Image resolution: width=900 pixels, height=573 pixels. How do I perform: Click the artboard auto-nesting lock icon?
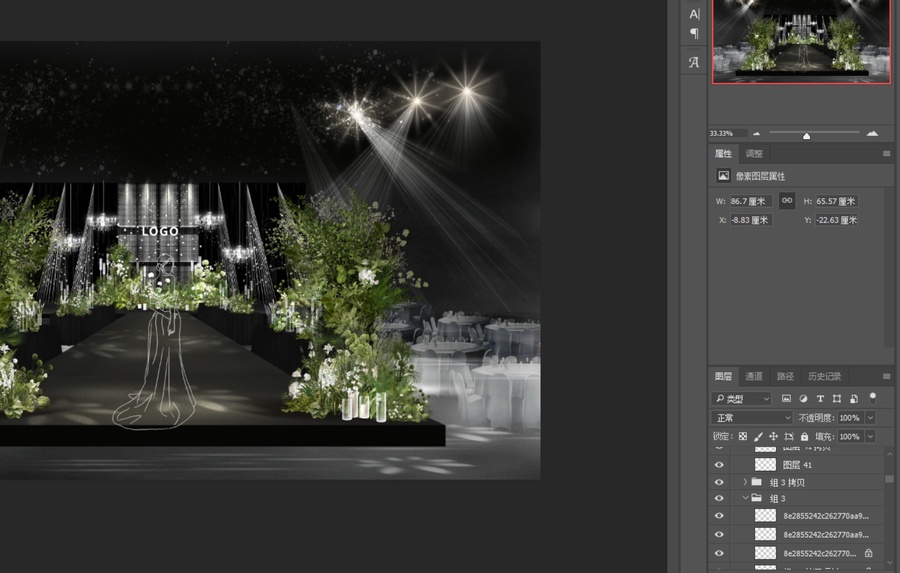pyautogui.click(x=789, y=436)
